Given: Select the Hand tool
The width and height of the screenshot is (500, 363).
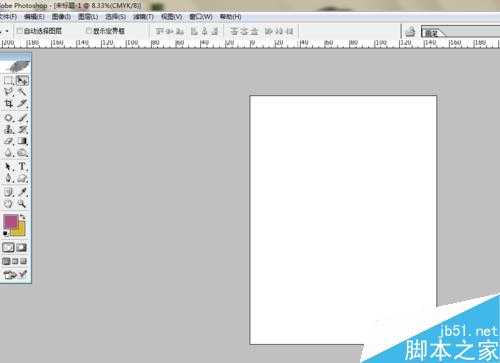Looking at the screenshot, I should (x=8, y=203).
